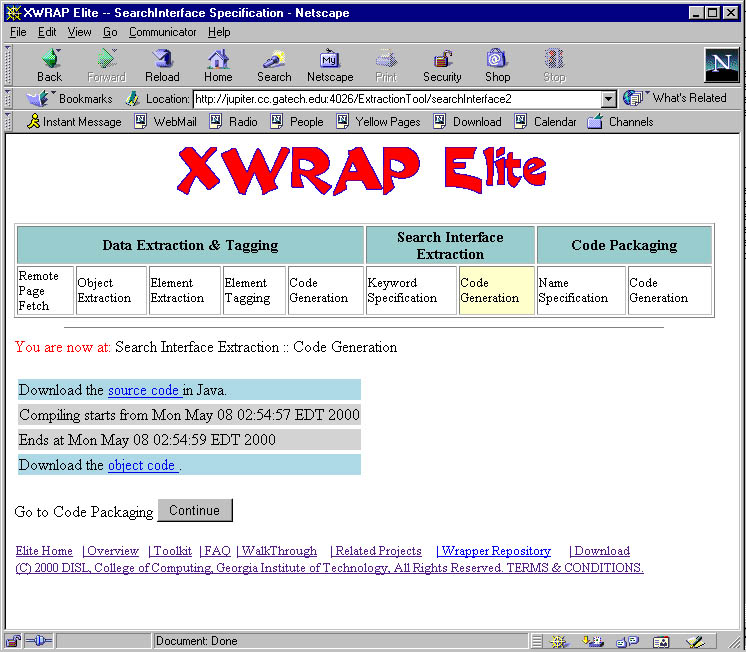Click the object code link

pyautogui.click(x=142, y=465)
